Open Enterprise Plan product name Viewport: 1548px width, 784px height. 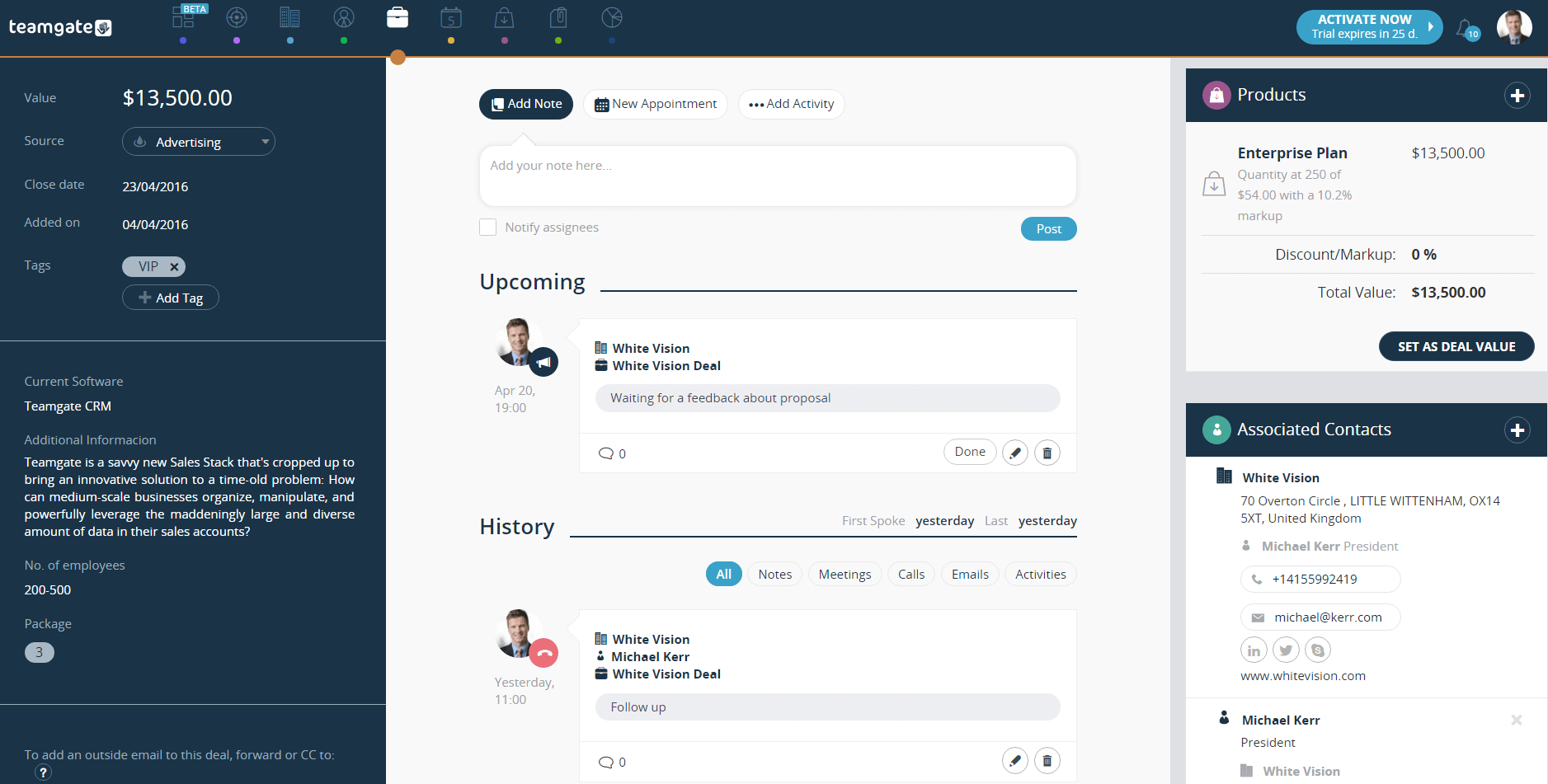(x=1292, y=153)
